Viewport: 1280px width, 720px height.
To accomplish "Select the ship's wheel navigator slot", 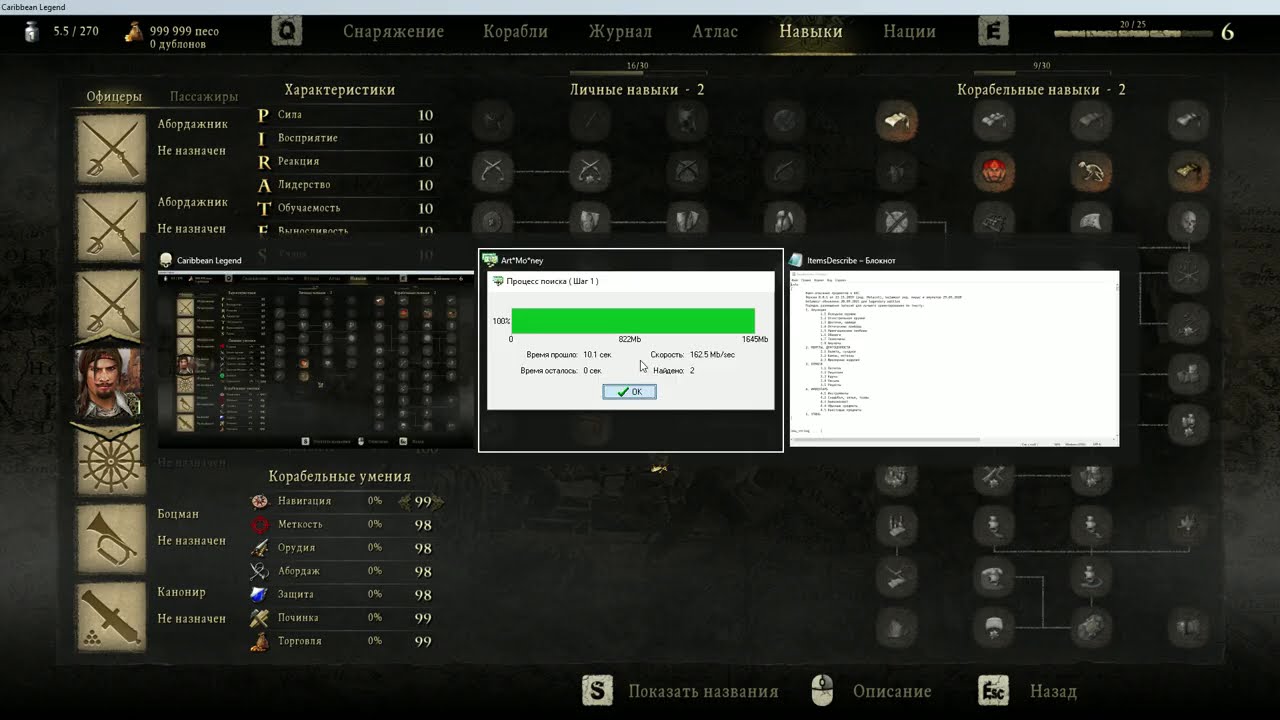I will click(x=110, y=460).
